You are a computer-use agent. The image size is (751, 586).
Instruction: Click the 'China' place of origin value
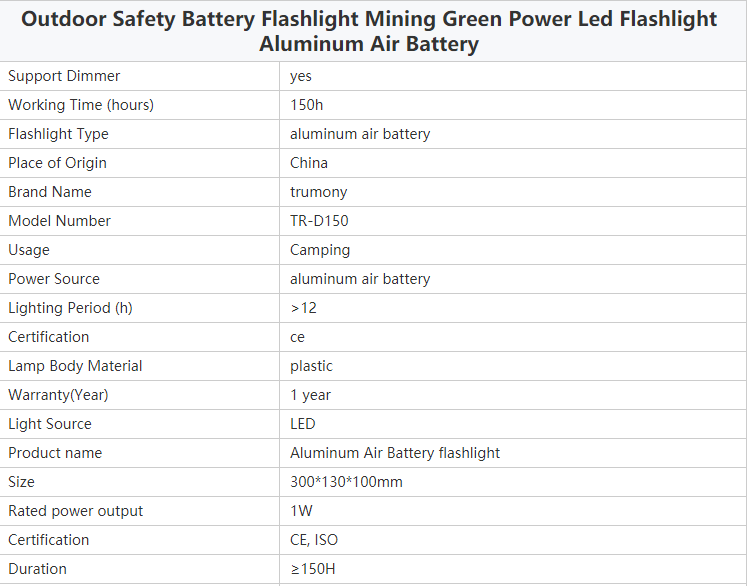[309, 163]
